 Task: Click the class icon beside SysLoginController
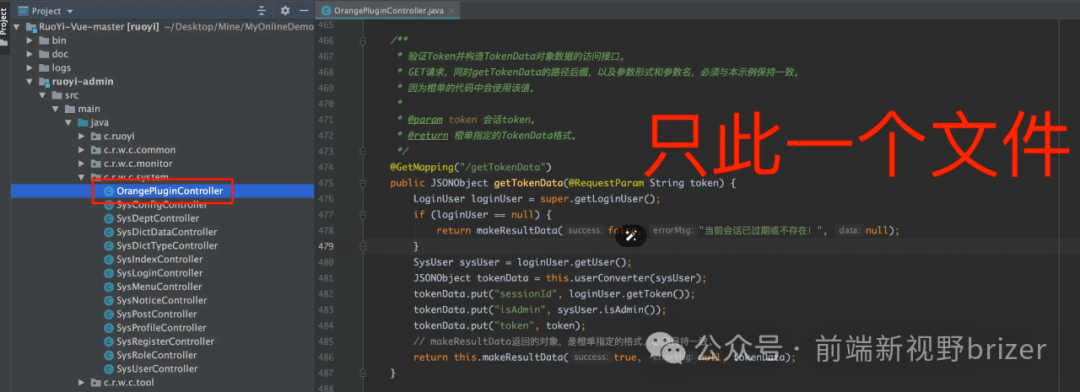(108, 273)
